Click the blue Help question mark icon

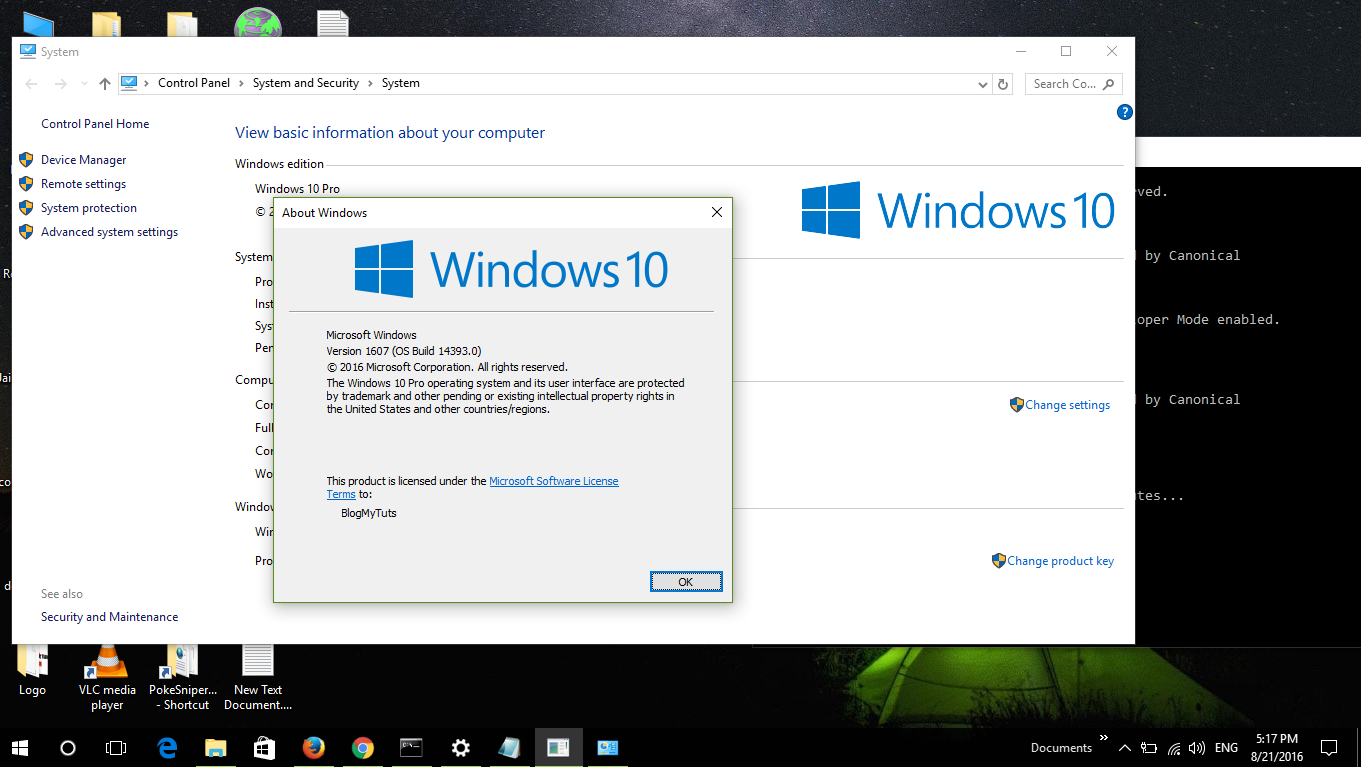coord(1124,112)
